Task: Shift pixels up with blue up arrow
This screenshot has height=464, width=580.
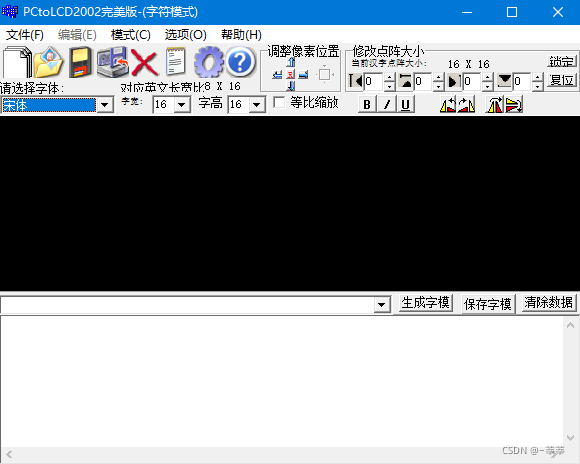Action: tap(291, 62)
